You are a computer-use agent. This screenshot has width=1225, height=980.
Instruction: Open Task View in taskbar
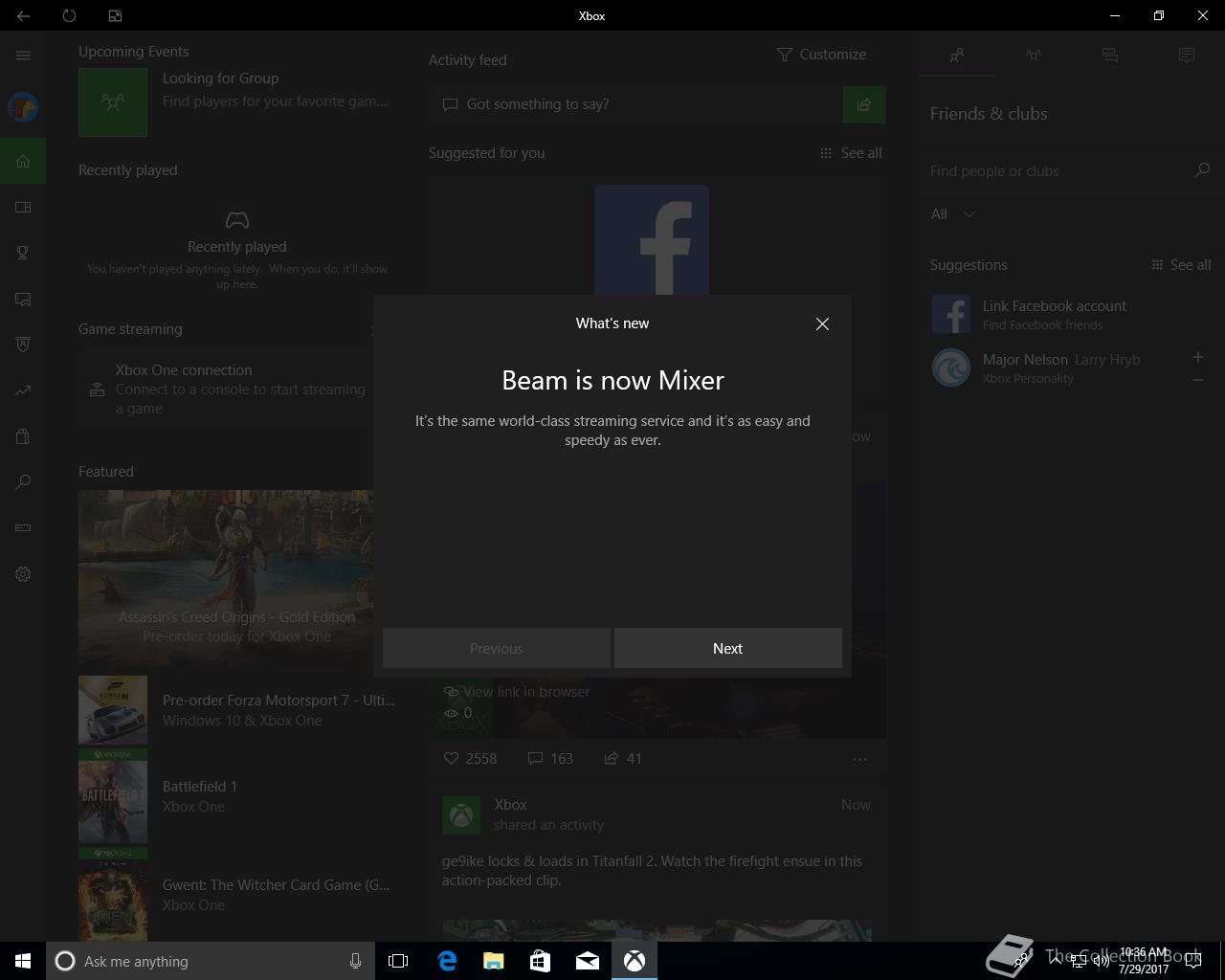tap(398, 961)
